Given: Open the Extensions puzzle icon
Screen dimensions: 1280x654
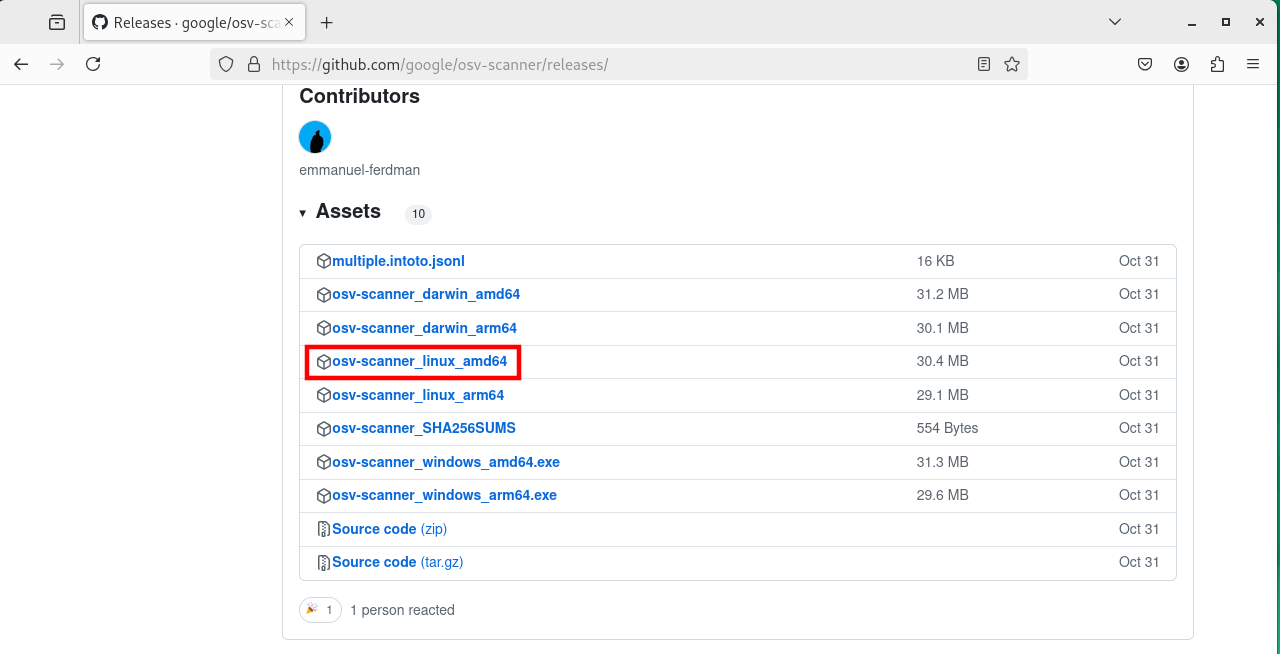Looking at the screenshot, I should point(1217,64).
